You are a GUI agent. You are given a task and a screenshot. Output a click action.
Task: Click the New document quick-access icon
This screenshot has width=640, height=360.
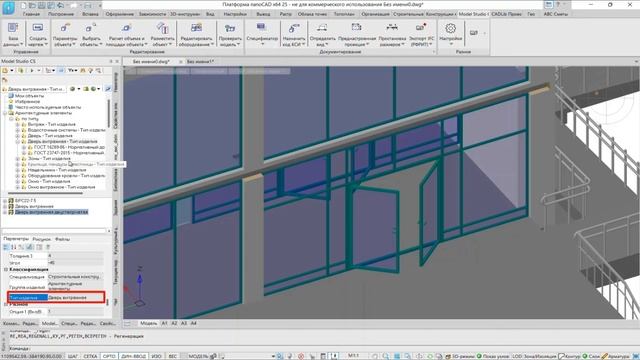(x=24, y=5)
